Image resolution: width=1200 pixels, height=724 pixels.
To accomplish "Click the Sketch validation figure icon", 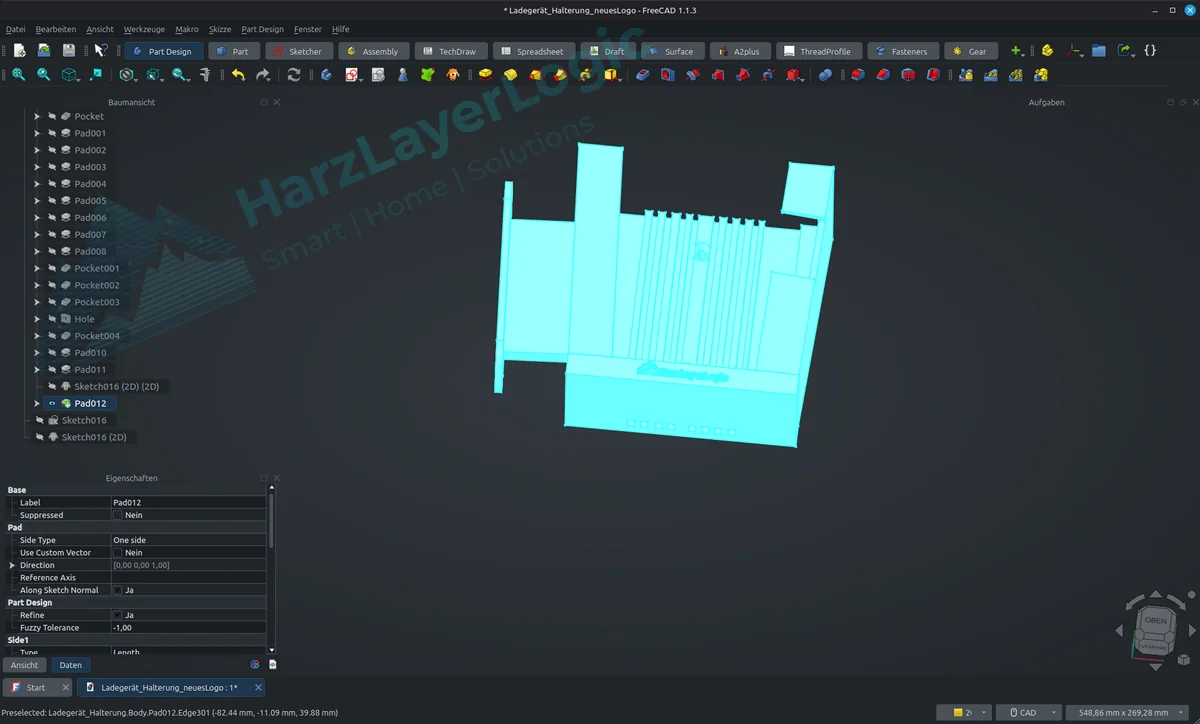I will tap(402, 75).
